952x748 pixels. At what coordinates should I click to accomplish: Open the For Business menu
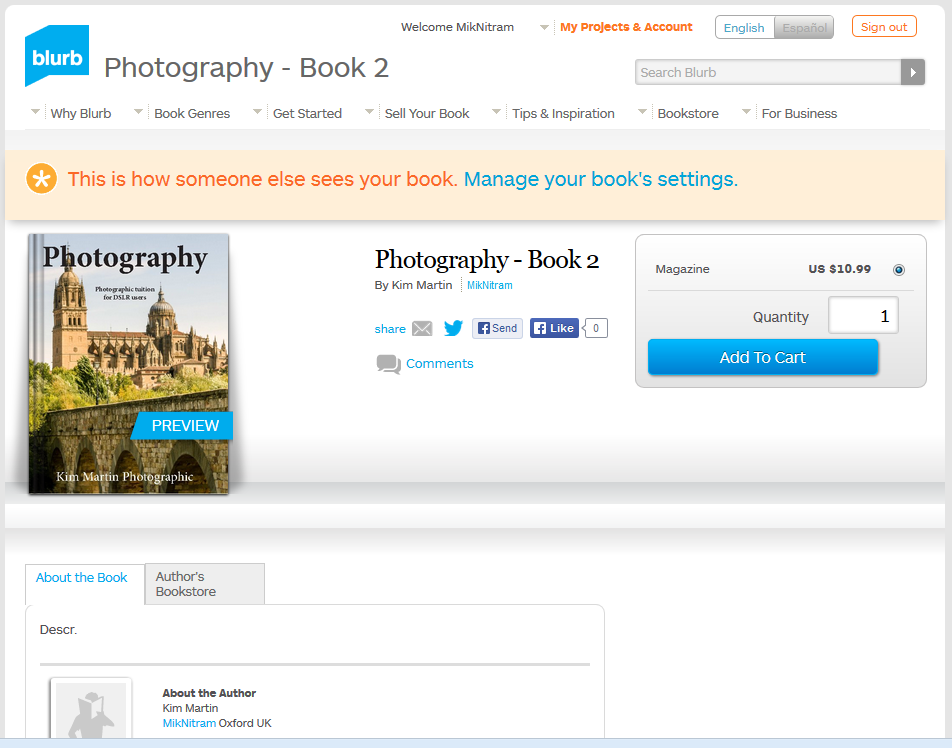click(x=799, y=114)
